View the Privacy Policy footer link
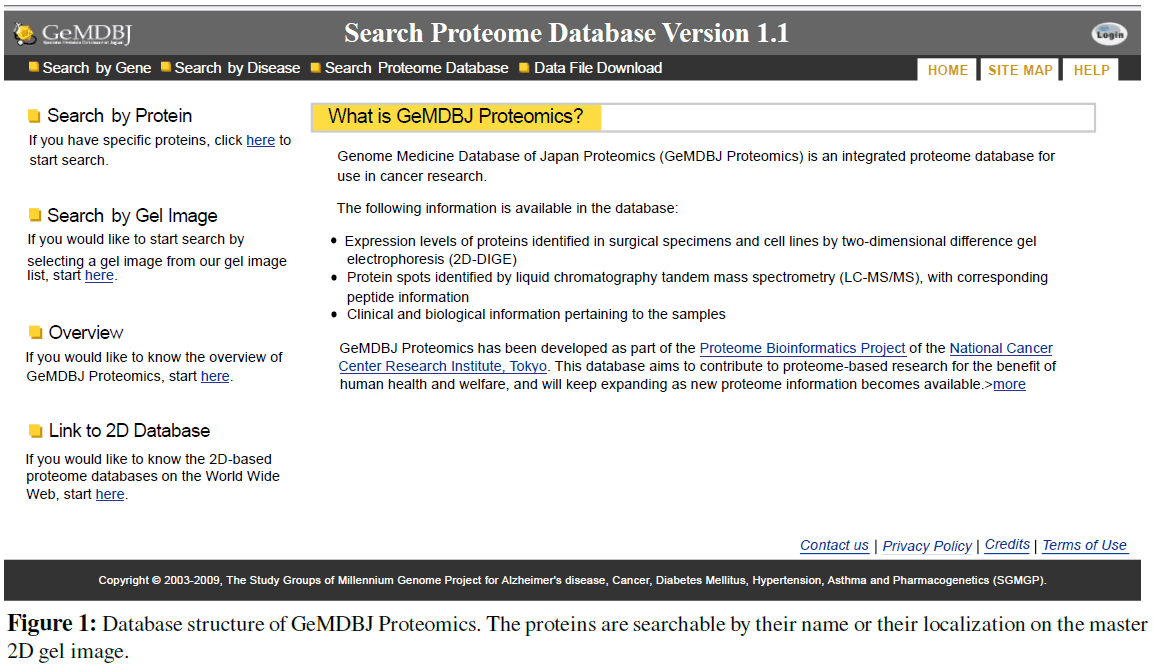1153x665 pixels. pyautogui.click(x=927, y=546)
